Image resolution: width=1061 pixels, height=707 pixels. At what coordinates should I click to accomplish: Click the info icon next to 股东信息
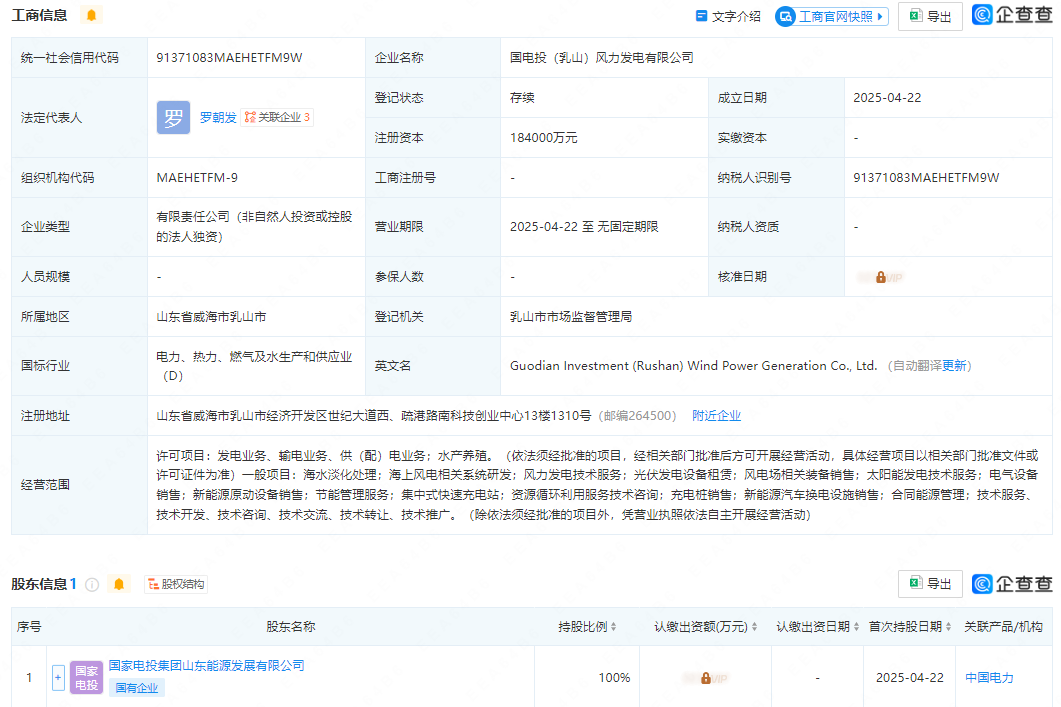click(x=92, y=585)
